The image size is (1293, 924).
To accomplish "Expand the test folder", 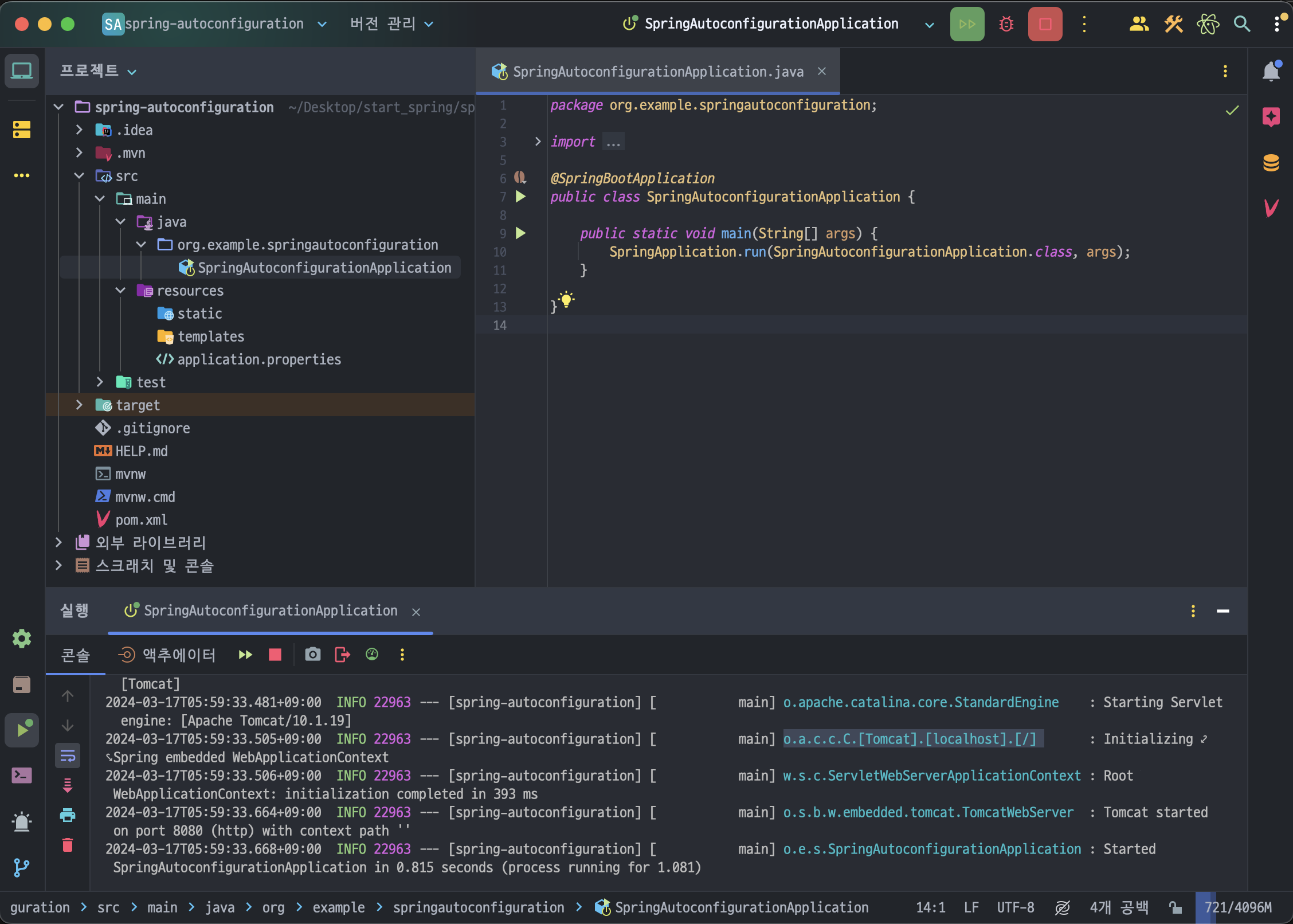I will (x=100, y=382).
